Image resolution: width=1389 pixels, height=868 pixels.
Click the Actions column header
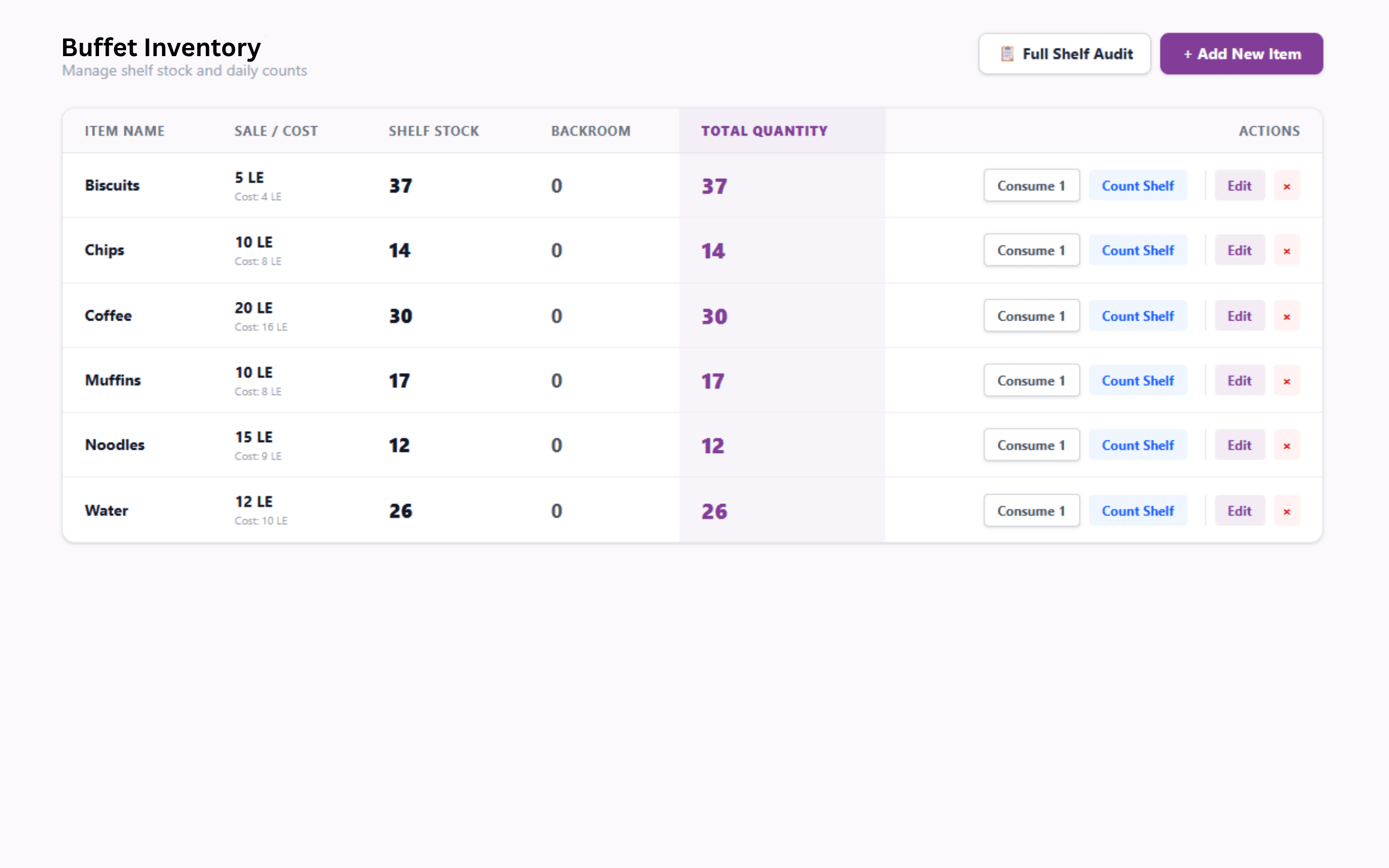click(1269, 131)
